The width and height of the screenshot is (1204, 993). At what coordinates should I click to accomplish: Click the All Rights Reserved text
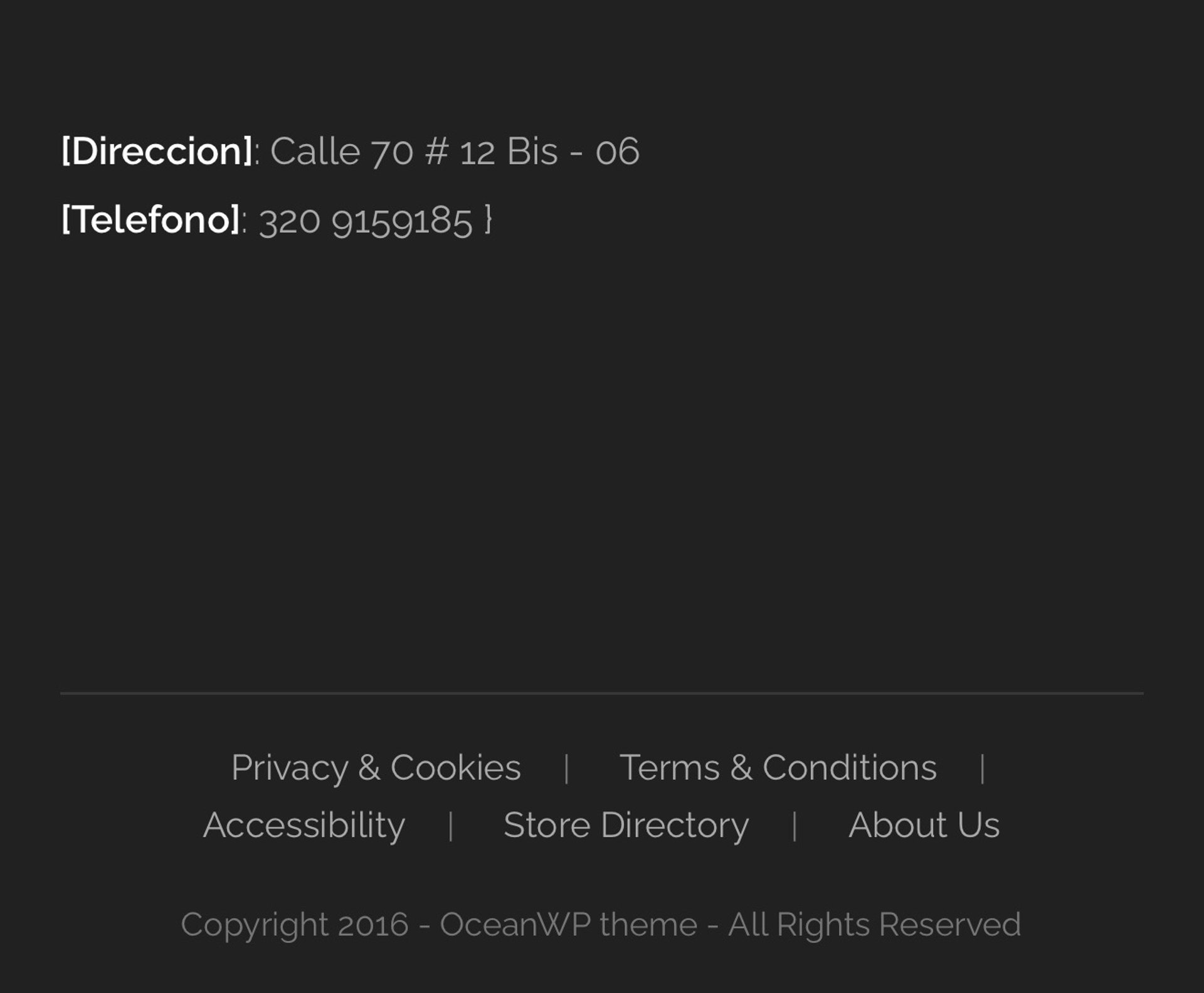point(874,925)
